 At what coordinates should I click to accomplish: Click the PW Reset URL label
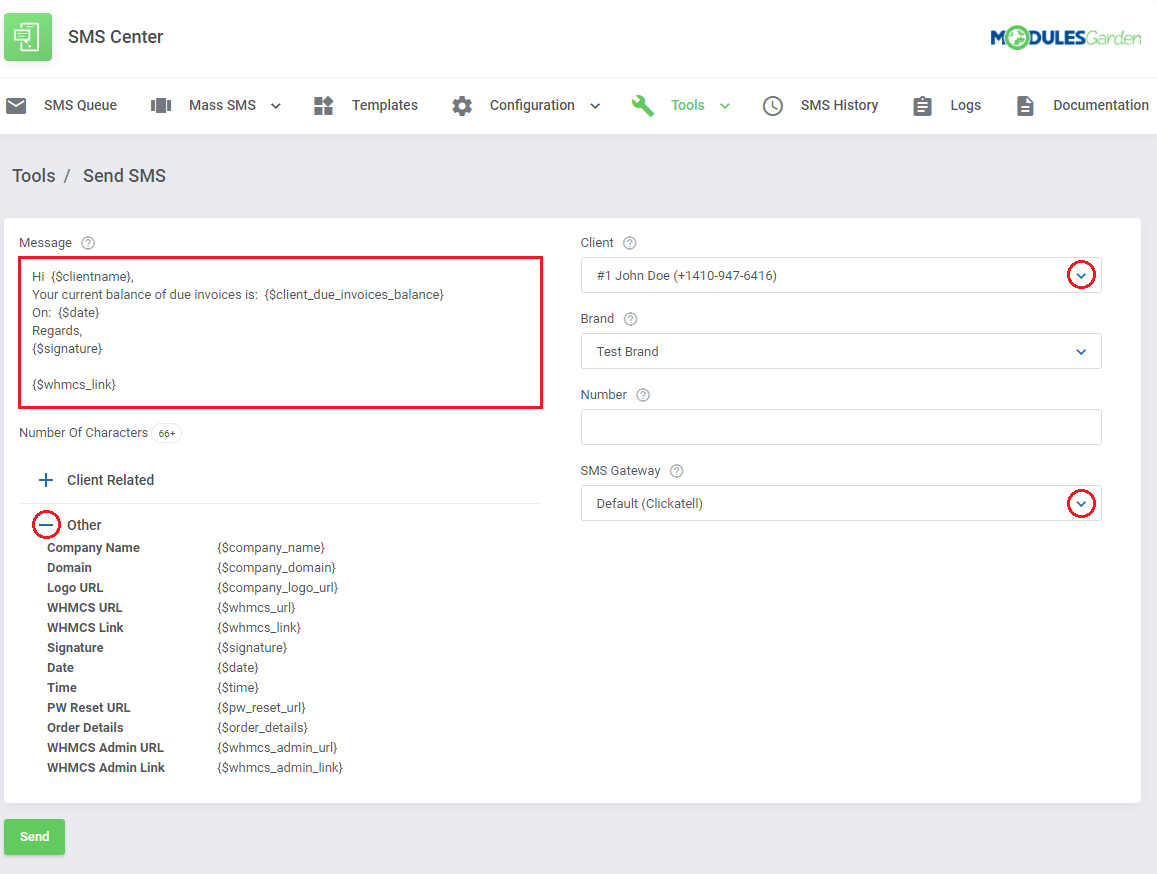click(89, 707)
